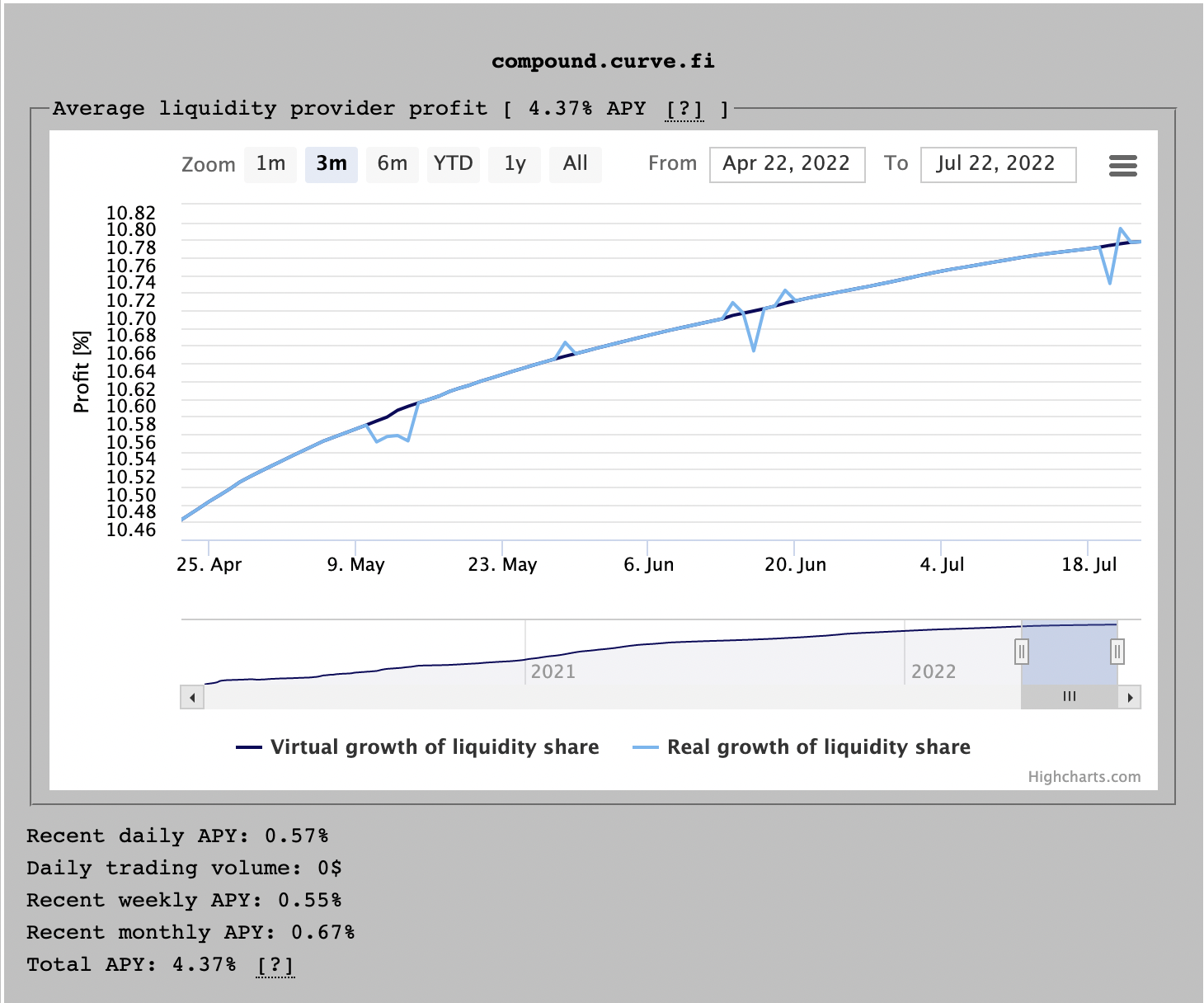
Task: Grab the left navigator range handle
Action: pyautogui.click(x=1022, y=652)
